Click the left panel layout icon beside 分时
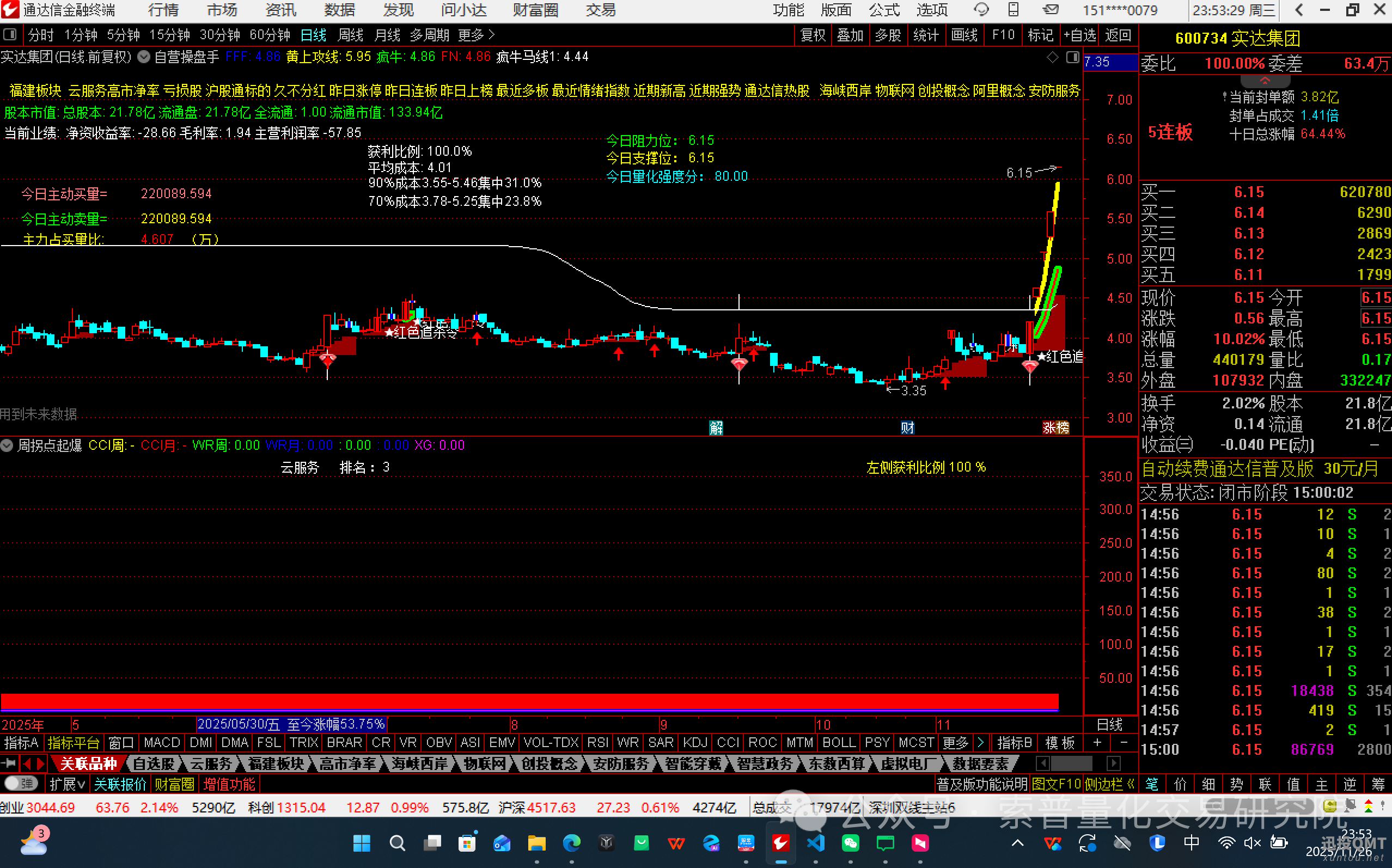This screenshot has height=868, width=1392. pos(10,35)
